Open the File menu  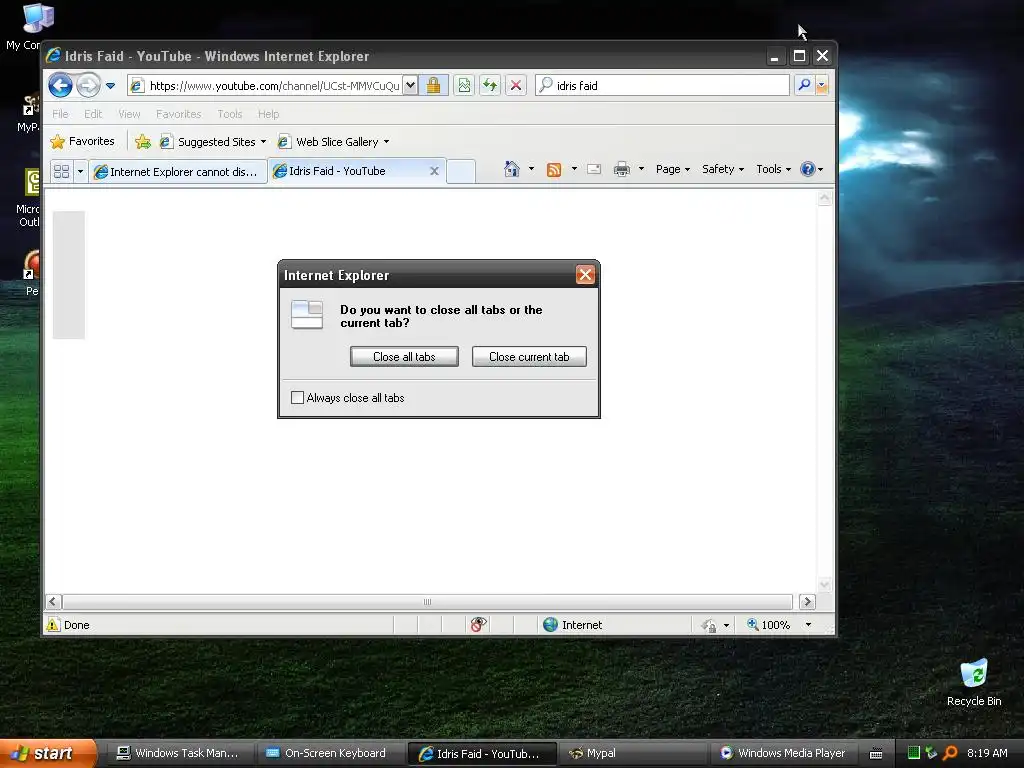(60, 114)
